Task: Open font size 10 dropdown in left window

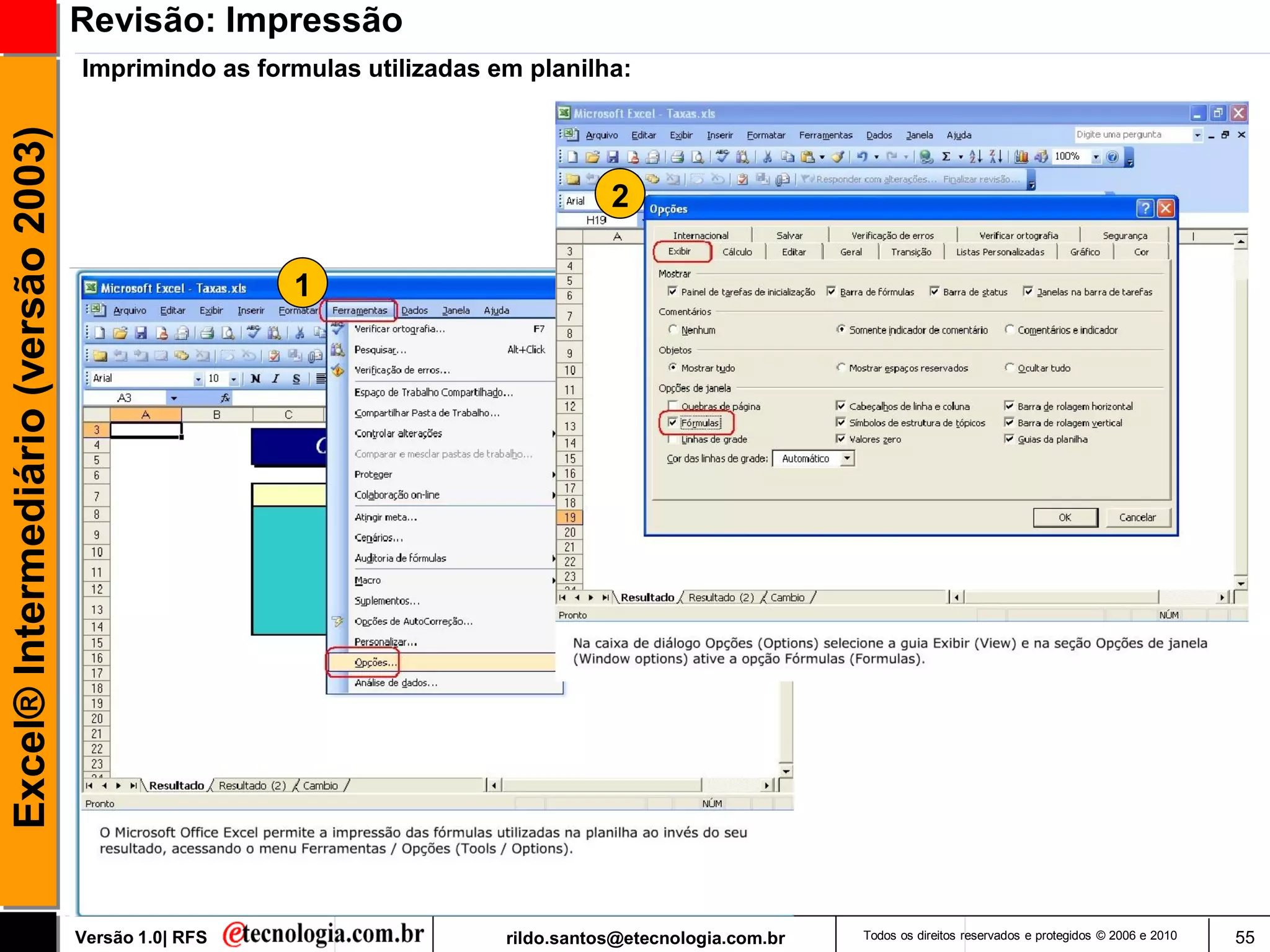Action: tap(233, 379)
